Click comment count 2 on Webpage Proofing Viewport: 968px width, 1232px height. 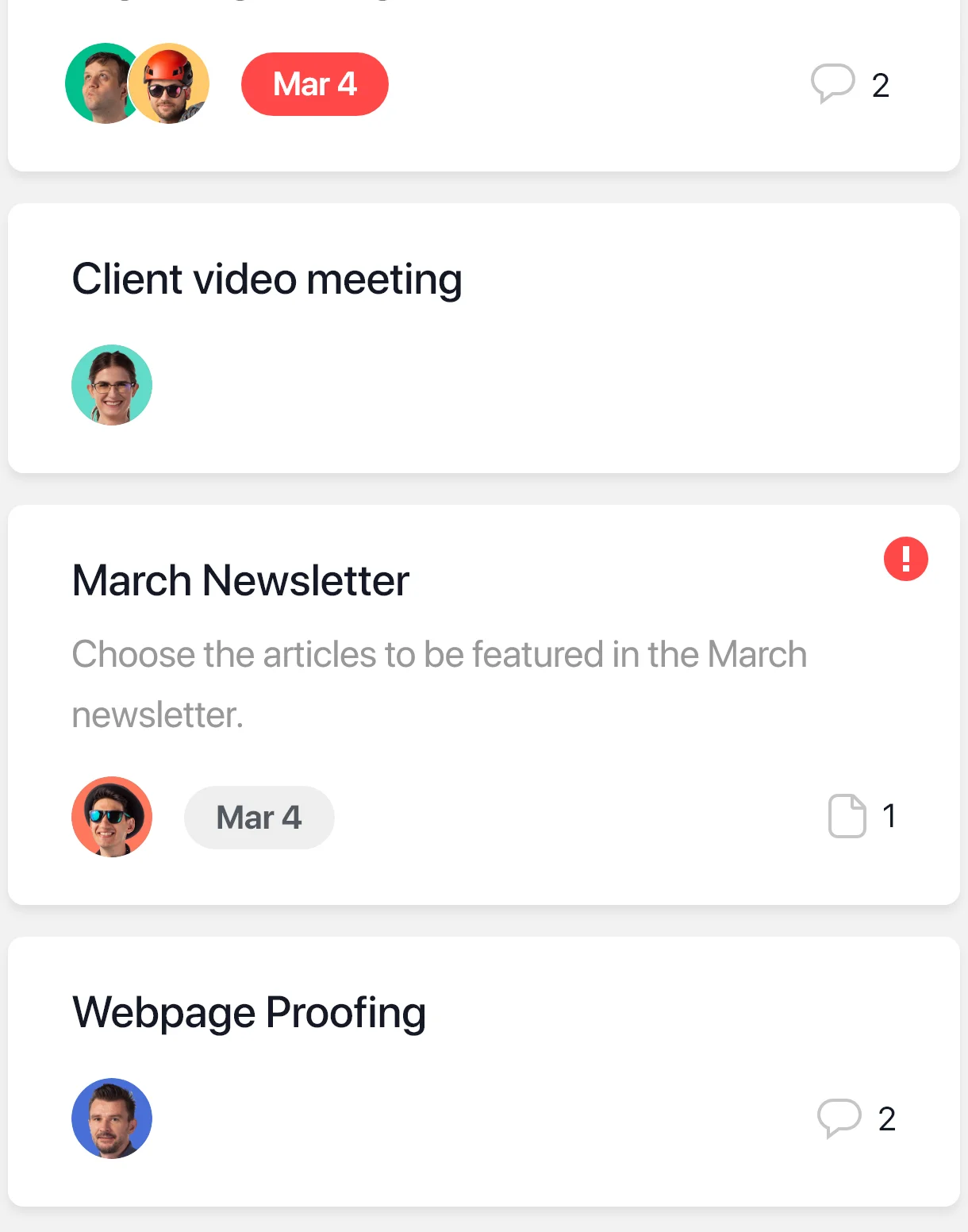[887, 1119]
